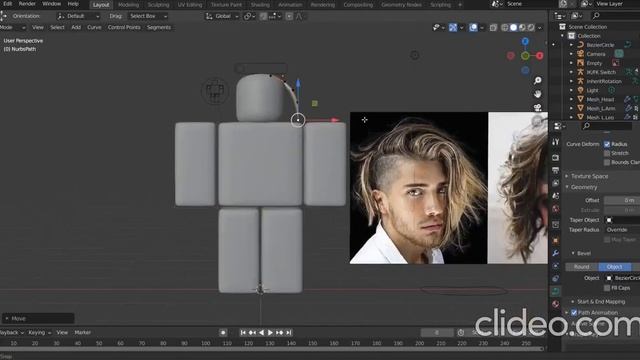
Task: Open the Tool properties tab icon
Action: [x=556, y=142]
